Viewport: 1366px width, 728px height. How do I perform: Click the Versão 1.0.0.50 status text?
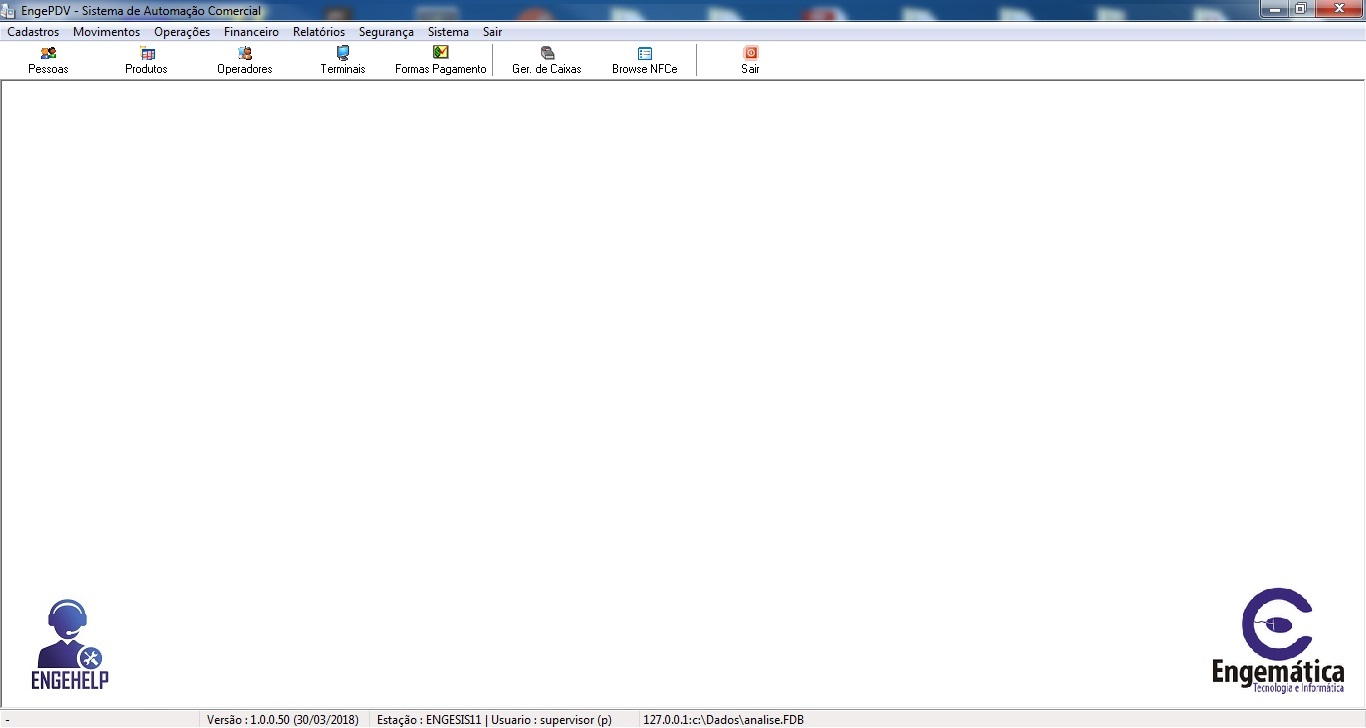pos(283,720)
